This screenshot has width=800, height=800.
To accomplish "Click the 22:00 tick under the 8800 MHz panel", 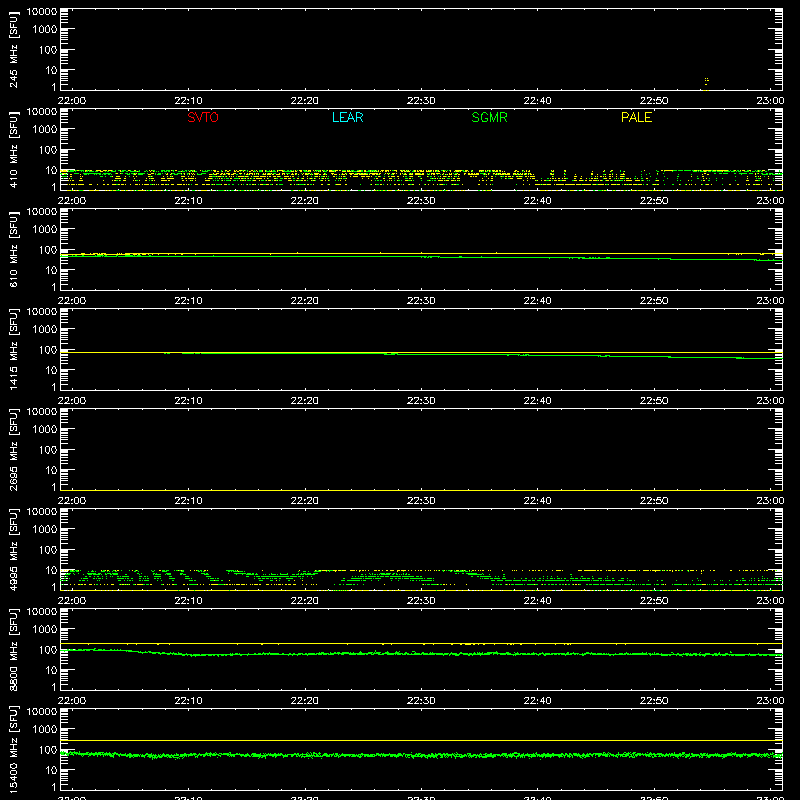I will [x=71, y=701].
